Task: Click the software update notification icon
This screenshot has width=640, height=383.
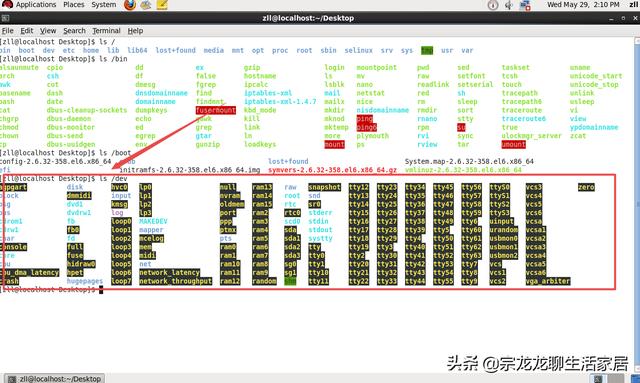Action: point(493,5)
